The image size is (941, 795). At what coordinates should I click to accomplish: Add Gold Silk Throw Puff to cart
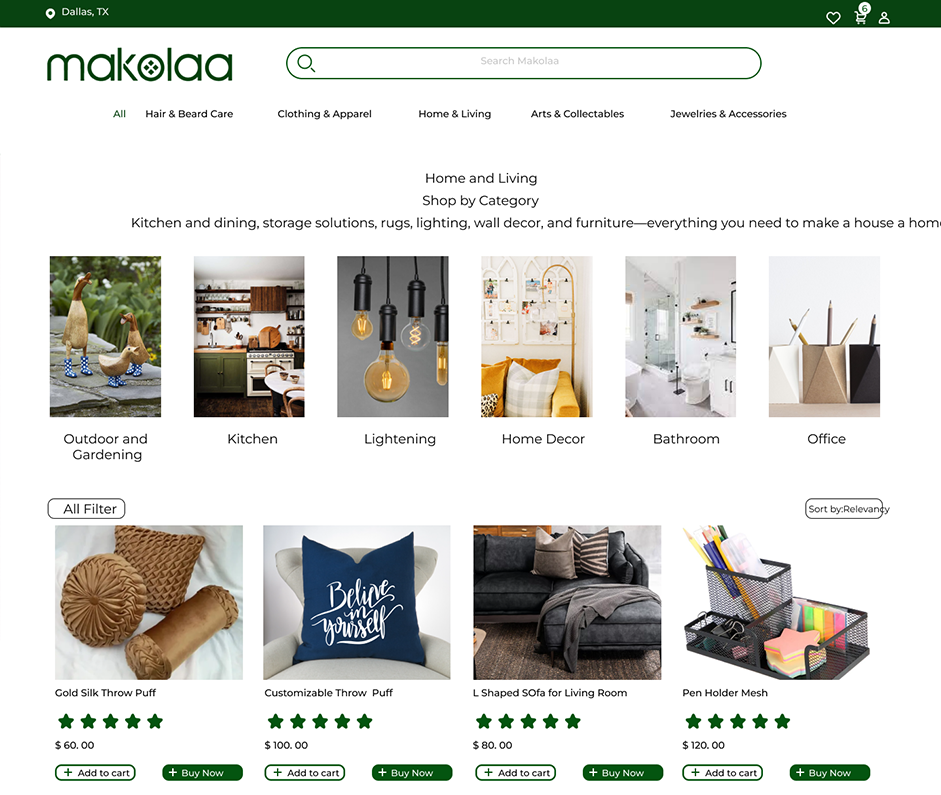(95, 773)
